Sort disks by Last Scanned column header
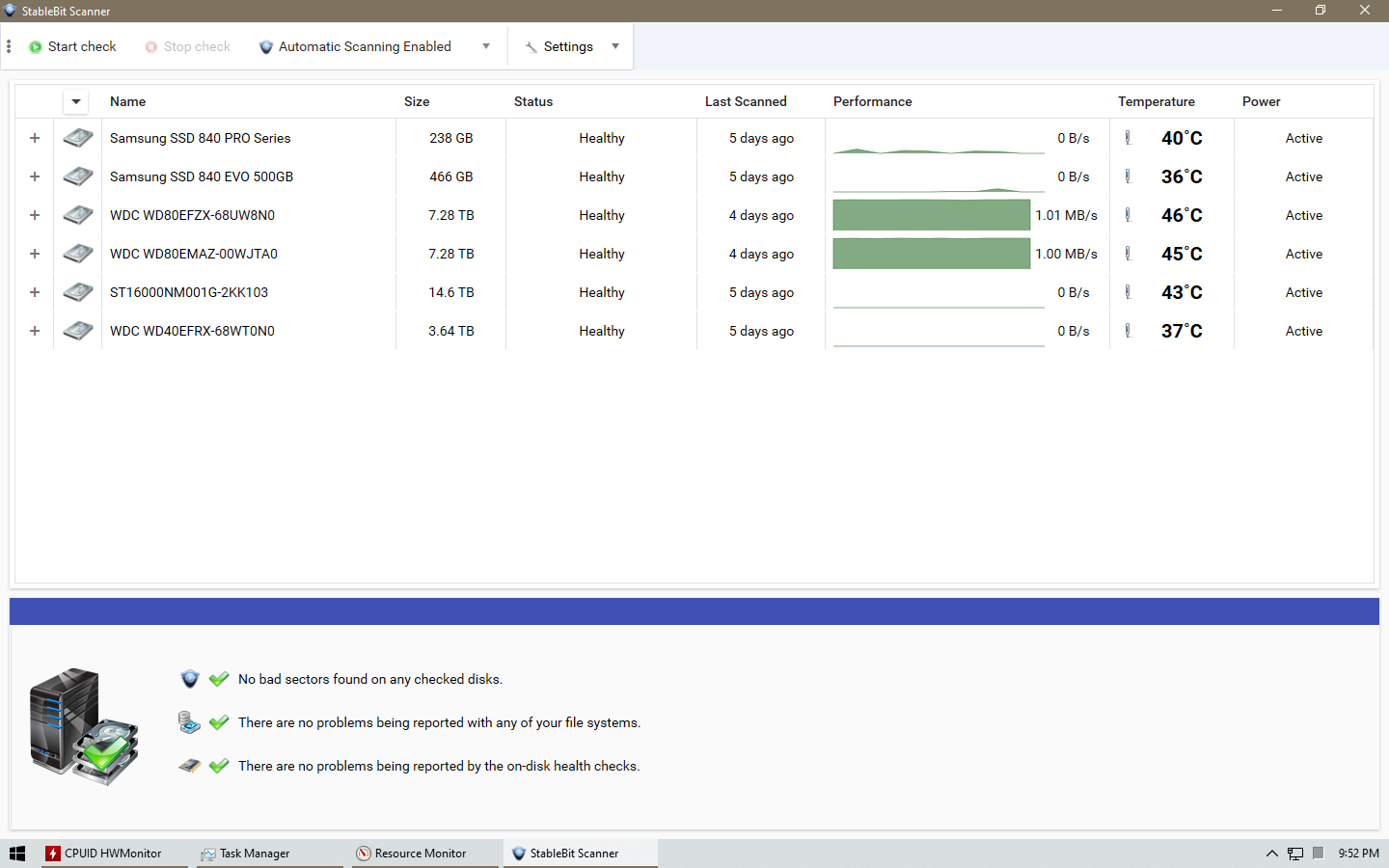Viewport: 1389px width, 868px height. [745, 101]
